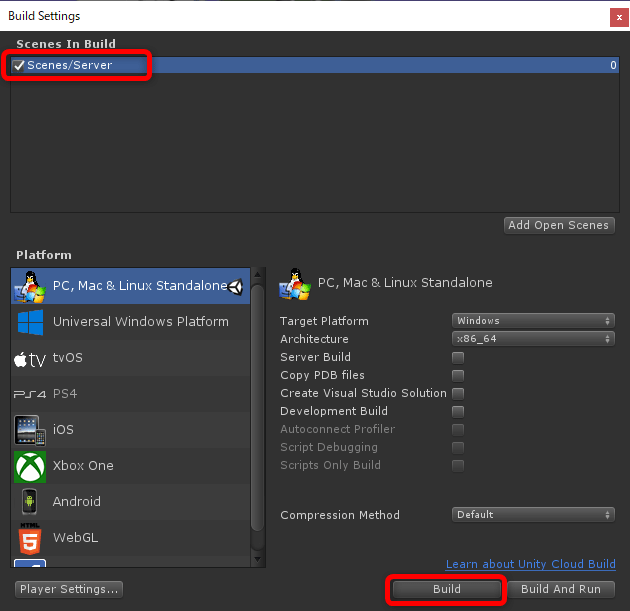
Task: Click the Android phone icon
Action: 29,501
